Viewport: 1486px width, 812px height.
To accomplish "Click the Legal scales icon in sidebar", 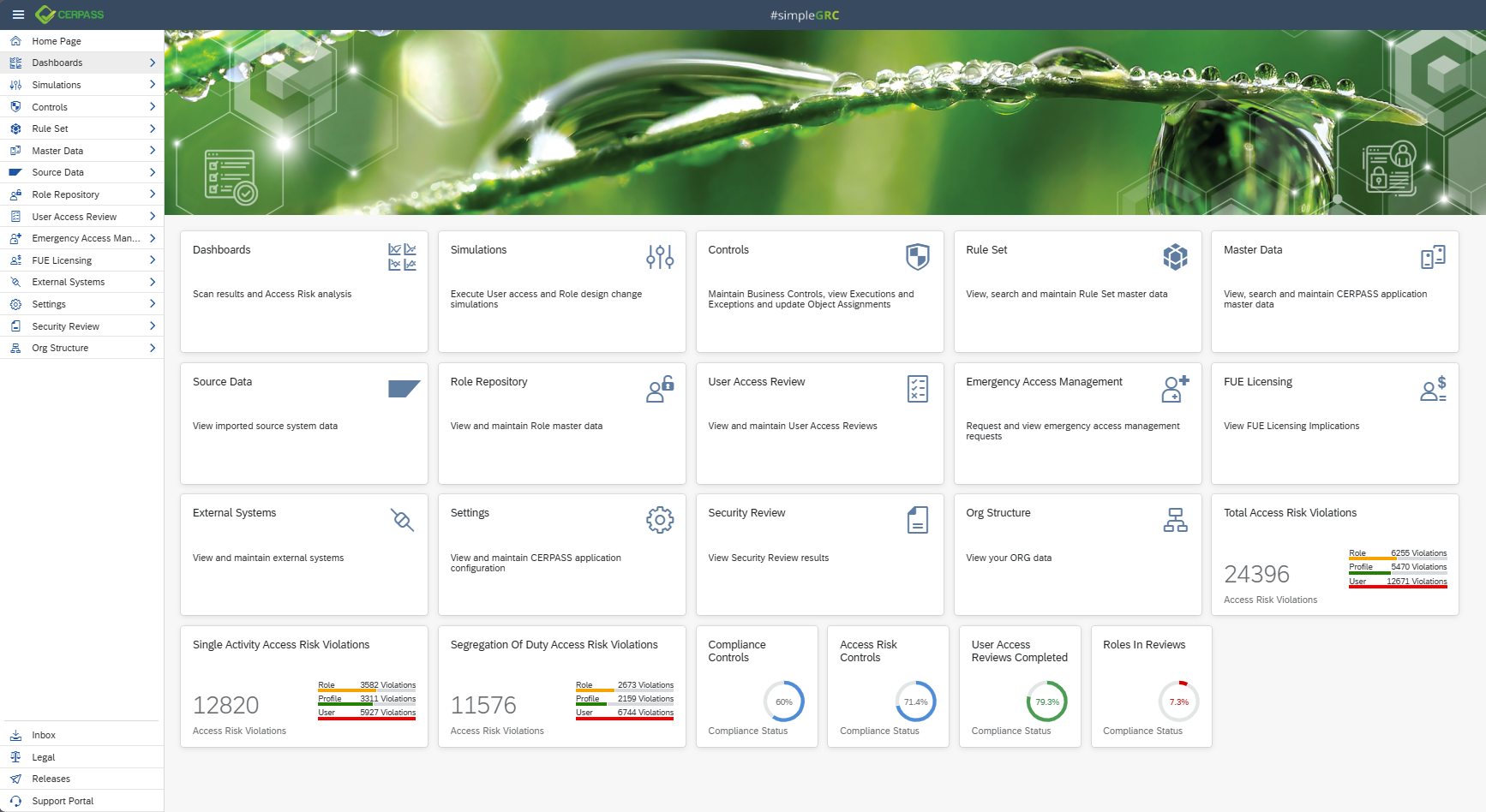I will click(x=15, y=757).
